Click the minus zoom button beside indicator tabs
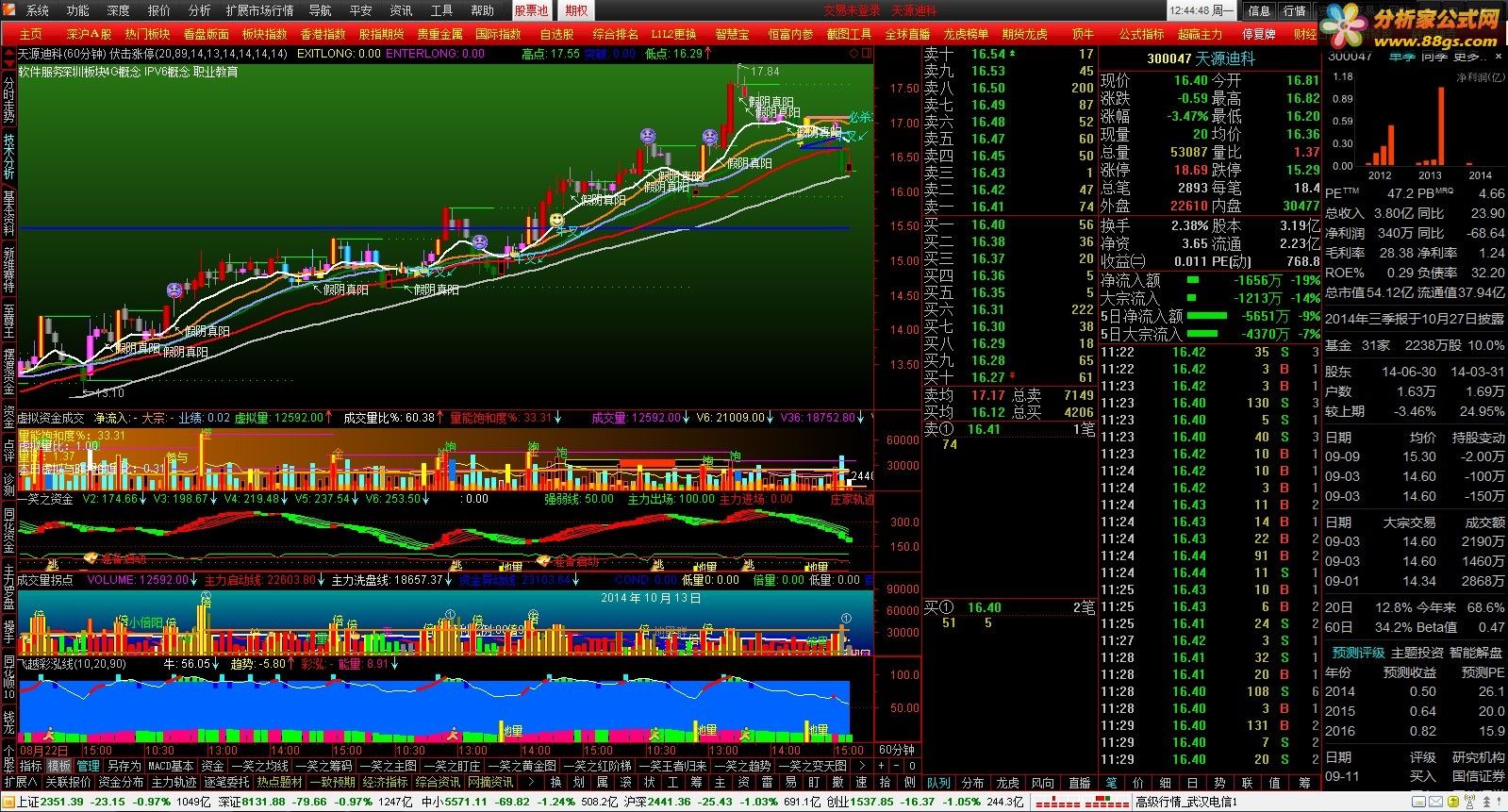The height and width of the screenshot is (812, 1508). (x=897, y=766)
